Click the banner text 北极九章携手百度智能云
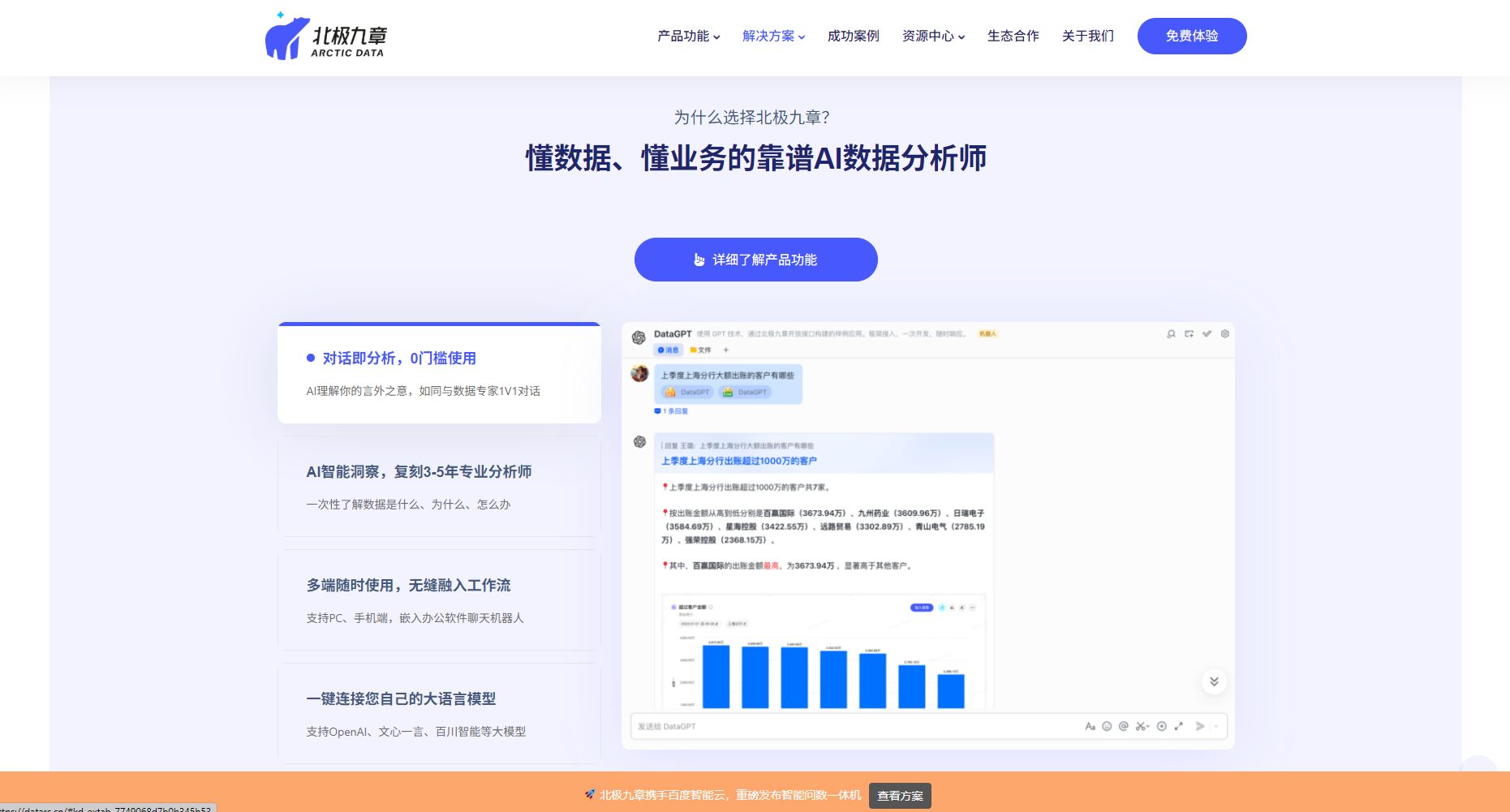This screenshot has width=1510, height=812. pyautogui.click(x=664, y=795)
